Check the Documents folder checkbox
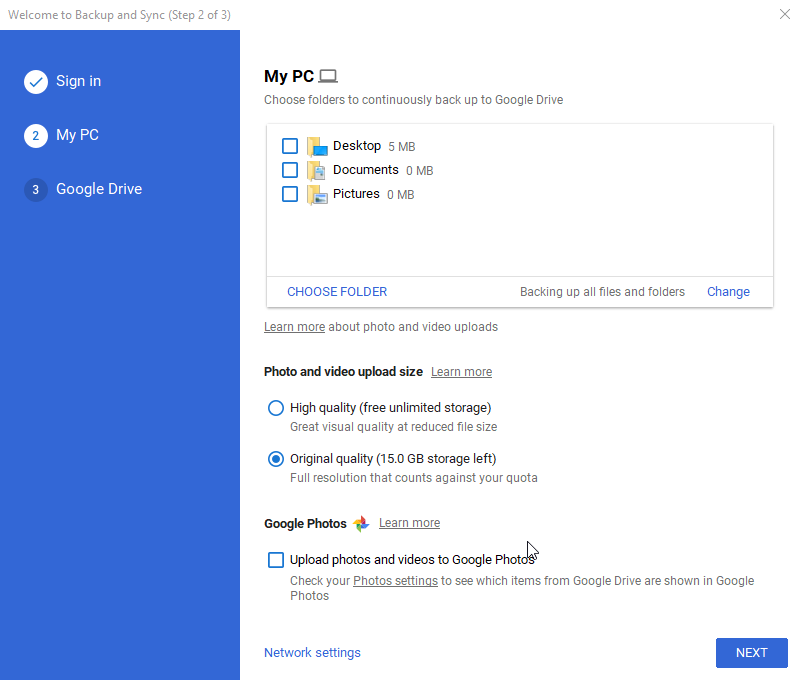 (290, 170)
